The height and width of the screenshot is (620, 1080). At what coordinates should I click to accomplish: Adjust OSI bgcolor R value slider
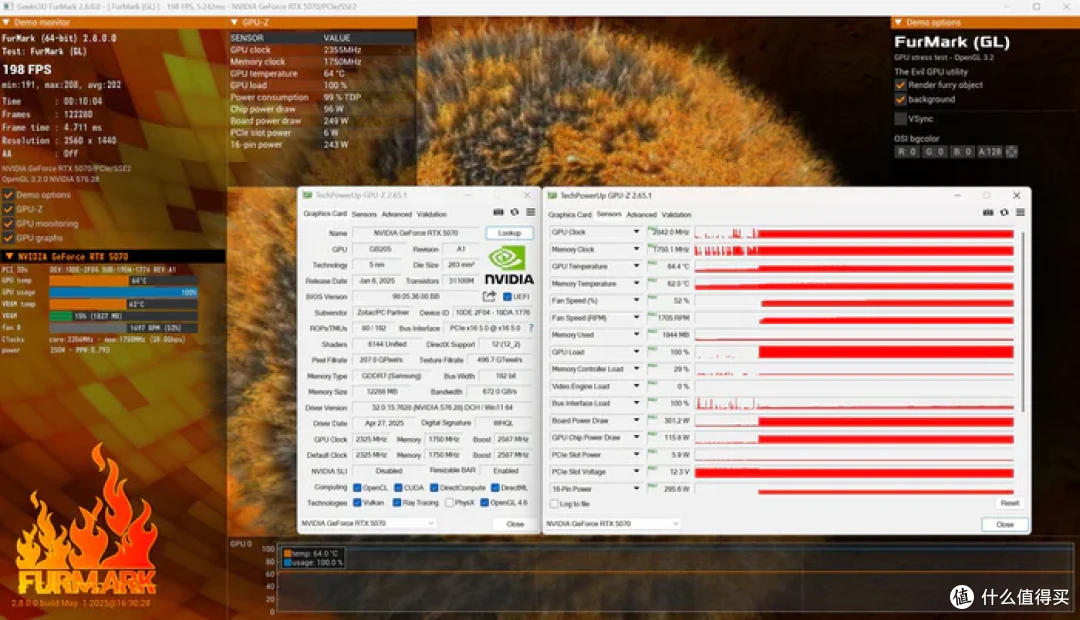(x=906, y=152)
